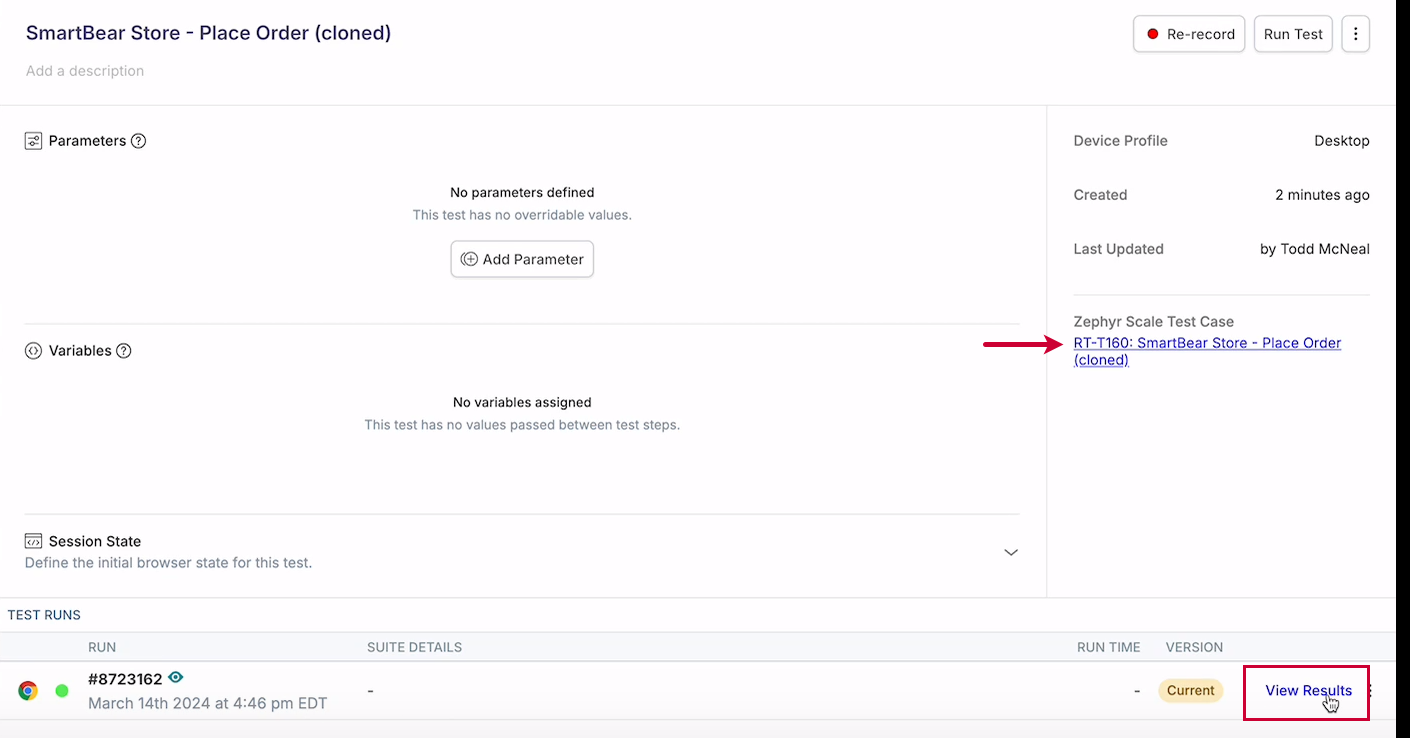The image size is (1410, 738).
Task: Click the Parameters help question-mark icon
Action: [x=139, y=141]
